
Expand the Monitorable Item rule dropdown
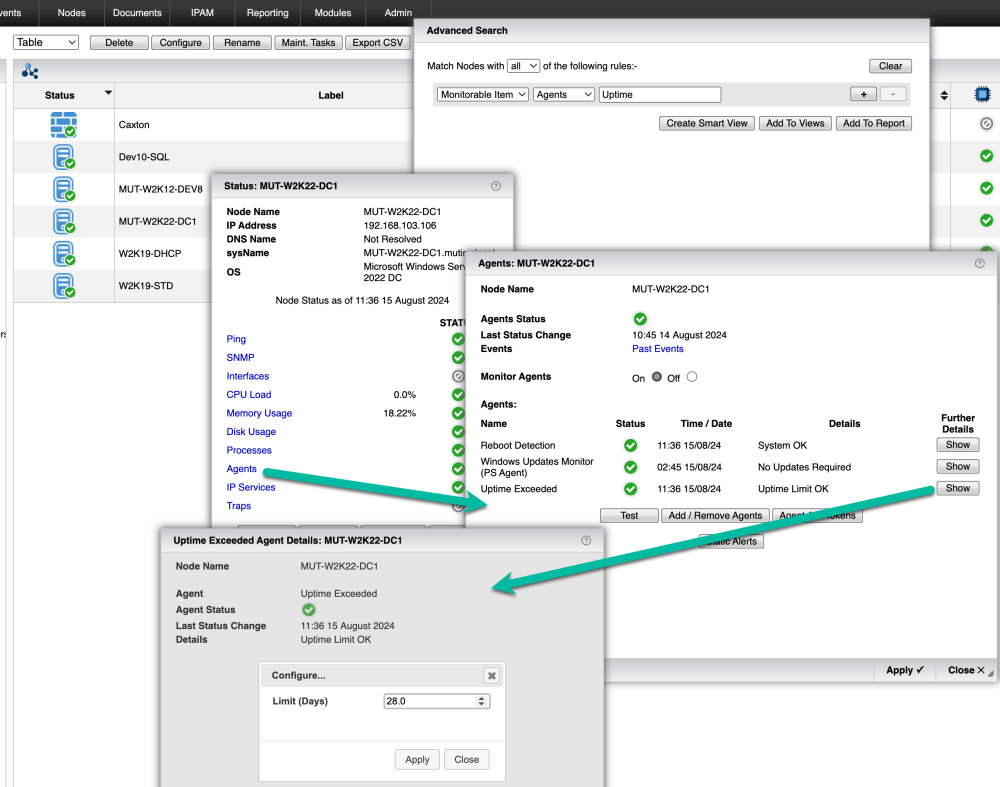(x=482, y=95)
